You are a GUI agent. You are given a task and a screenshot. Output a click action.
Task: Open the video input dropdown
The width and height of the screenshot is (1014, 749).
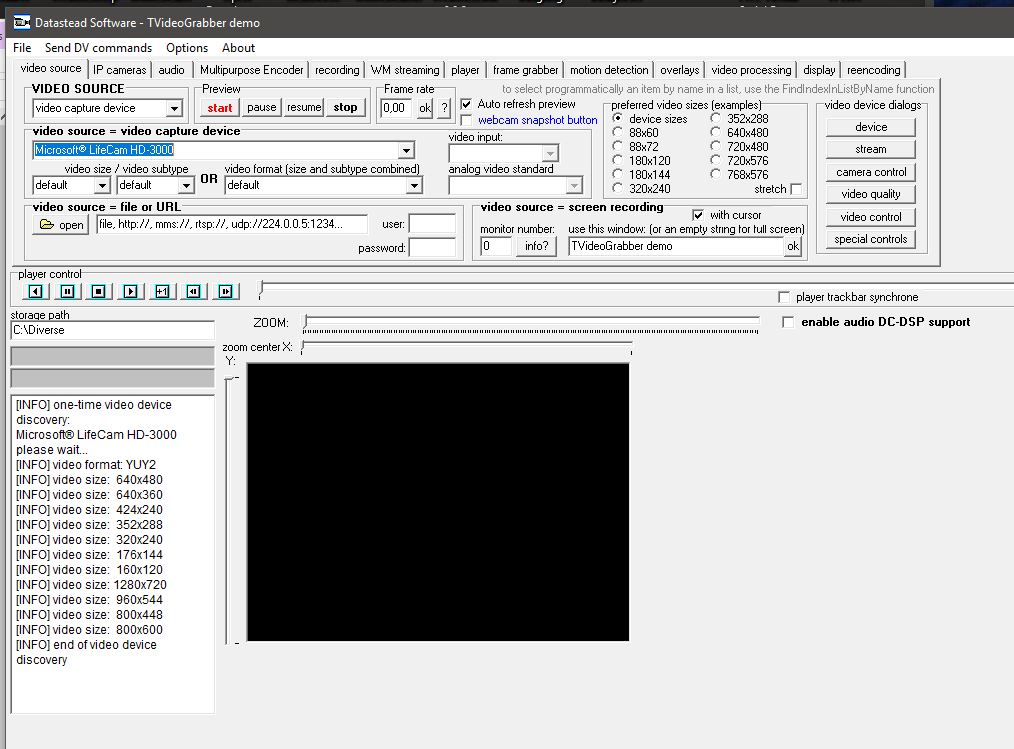click(550, 153)
